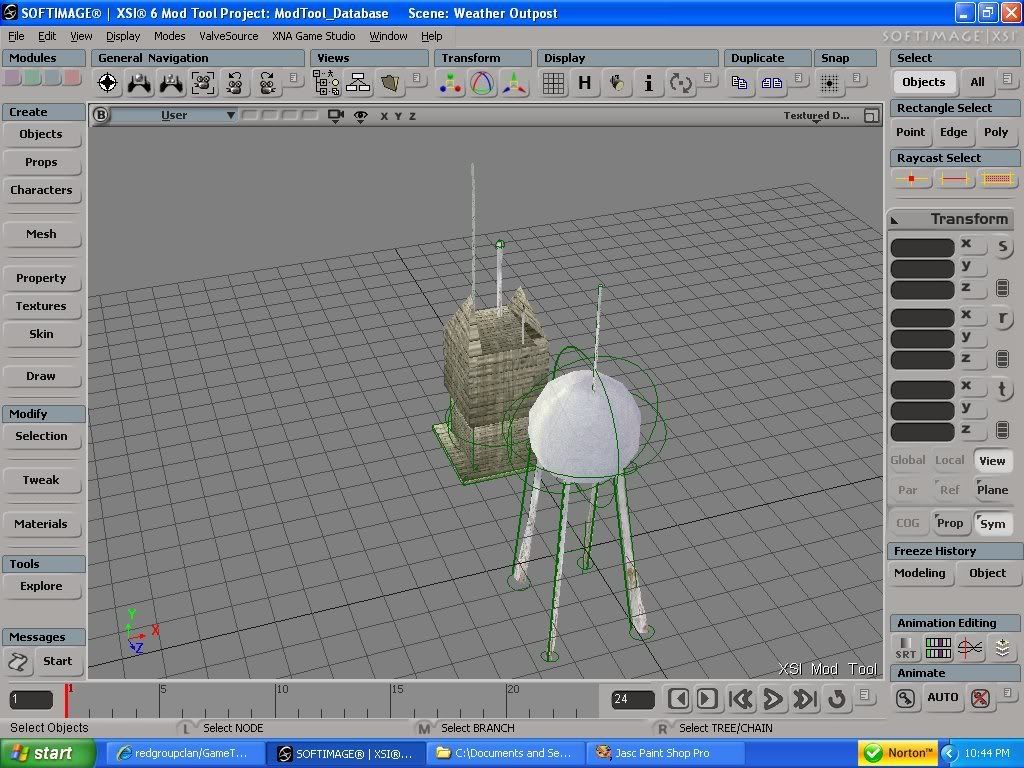Viewport: 1024px width, 768px height.
Task: Click the Tweak button under Modify
Action: pyautogui.click(x=41, y=480)
